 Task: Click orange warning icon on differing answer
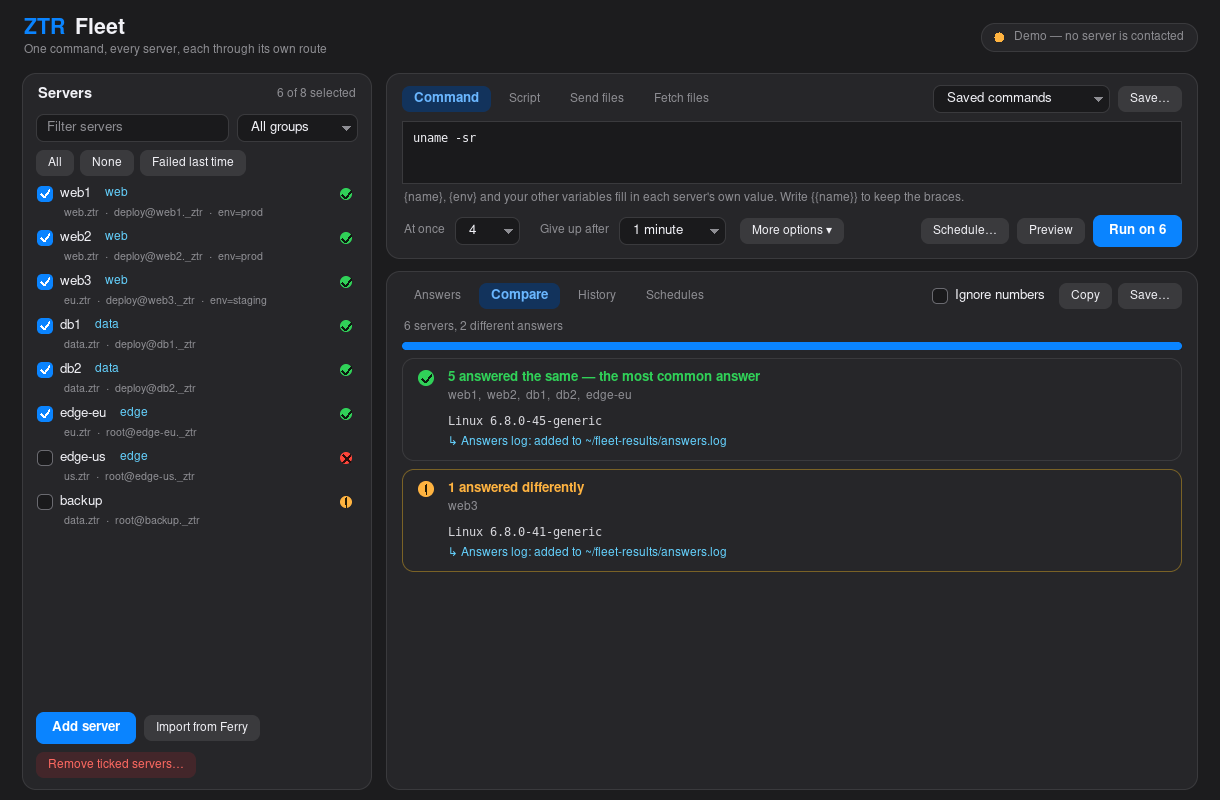pyautogui.click(x=426, y=488)
